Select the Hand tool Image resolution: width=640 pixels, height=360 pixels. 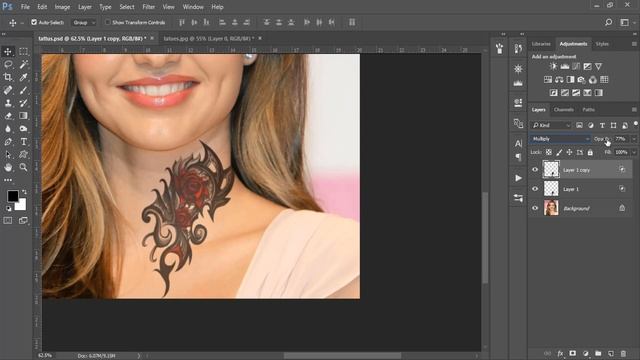point(8,167)
